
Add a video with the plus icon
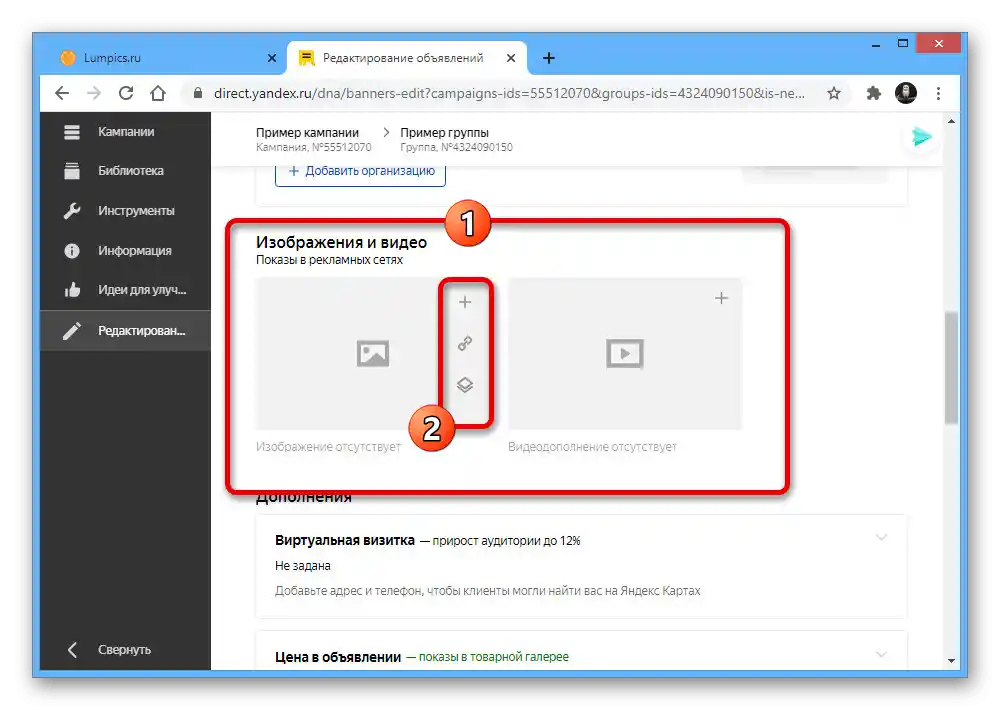[721, 298]
